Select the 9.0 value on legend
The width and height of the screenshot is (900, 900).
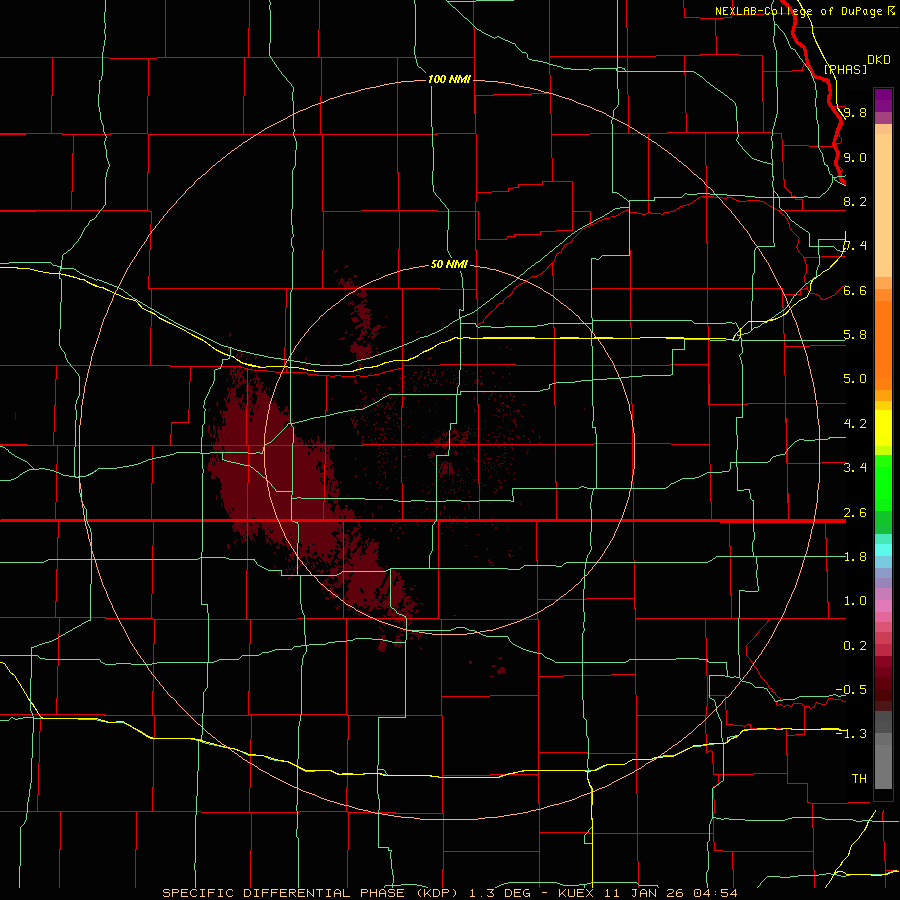click(855, 157)
